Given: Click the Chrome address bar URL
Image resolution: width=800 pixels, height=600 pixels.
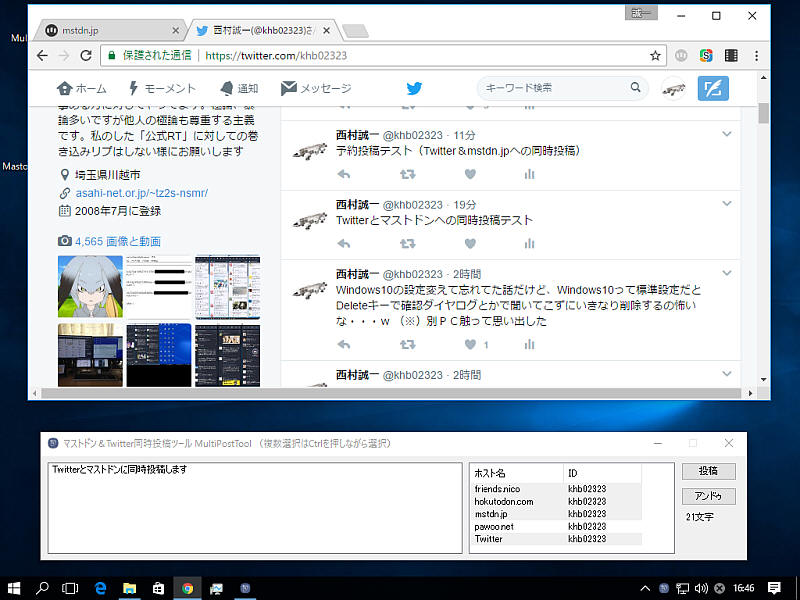Looking at the screenshot, I should click(x=276, y=56).
